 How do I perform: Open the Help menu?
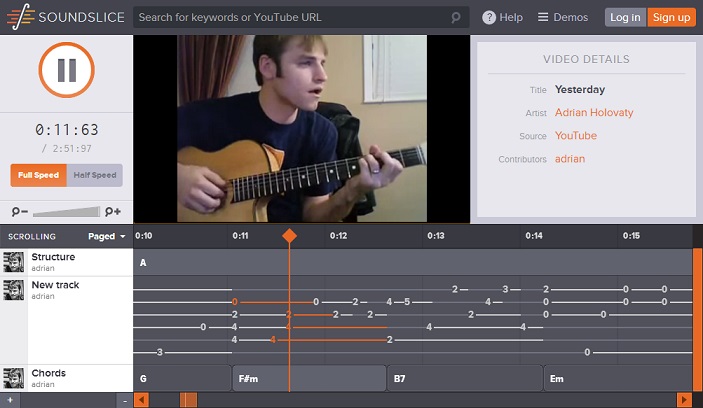[502, 17]
